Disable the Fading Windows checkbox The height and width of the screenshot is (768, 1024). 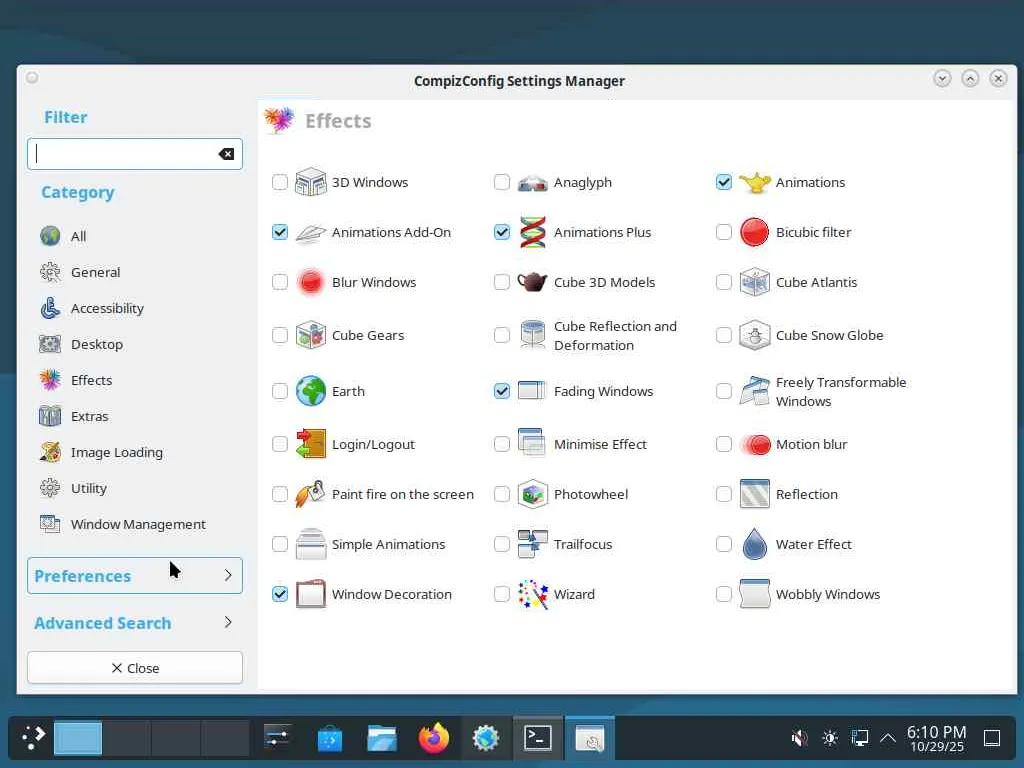[x=502, y=391]
